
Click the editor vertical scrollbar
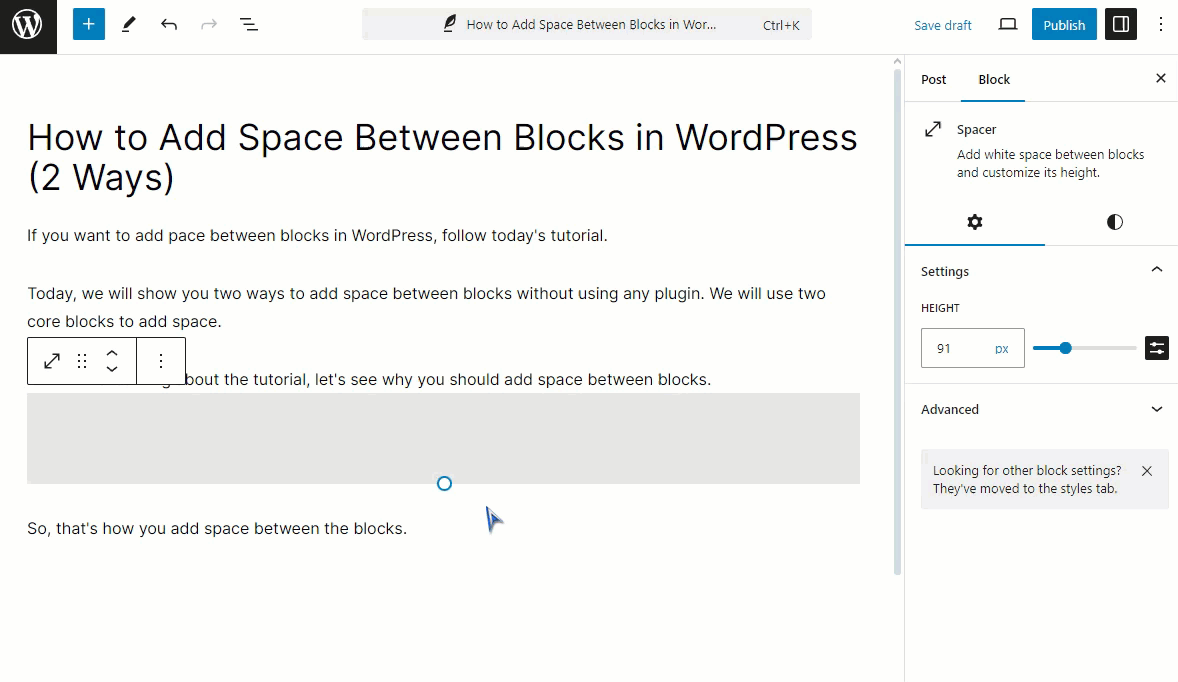click(897, 323)
